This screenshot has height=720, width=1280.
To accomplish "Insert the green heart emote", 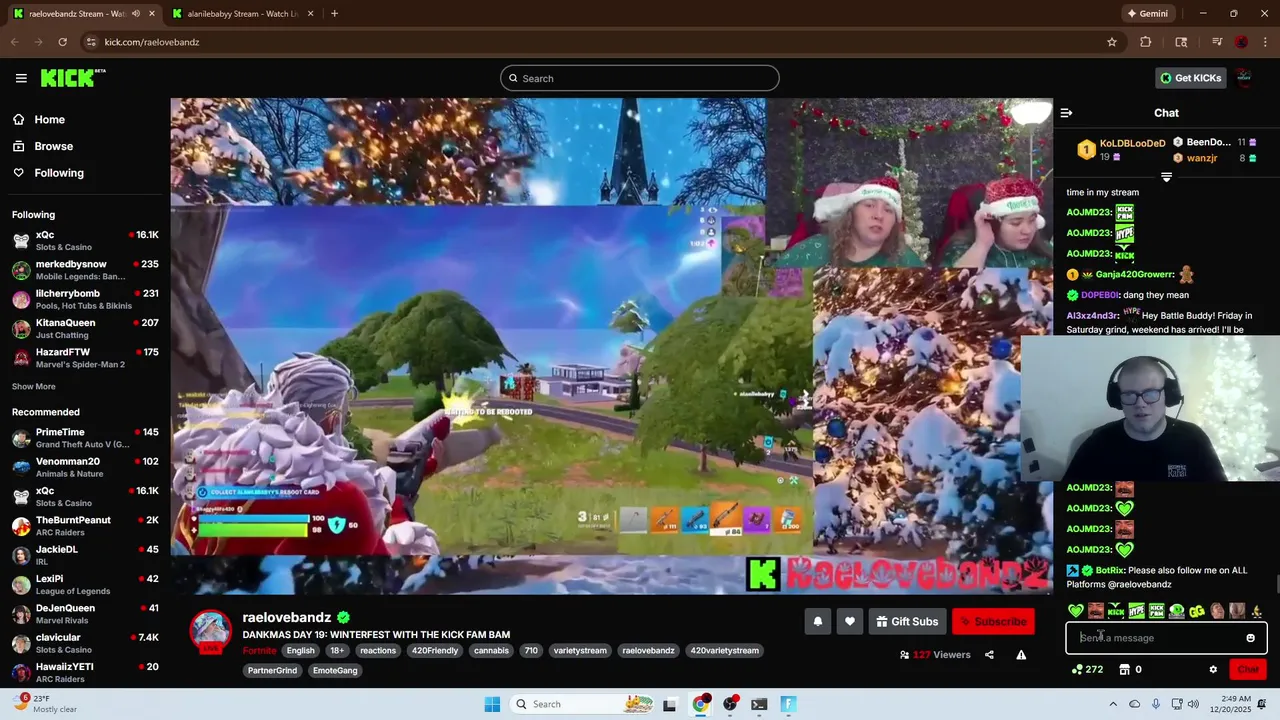I will 1076,611.
